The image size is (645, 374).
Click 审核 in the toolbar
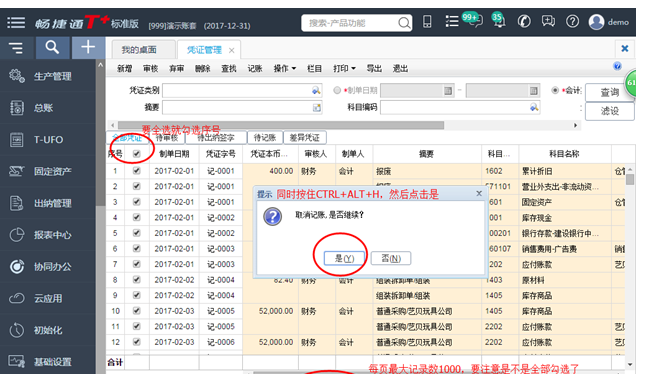pos(151,68)
